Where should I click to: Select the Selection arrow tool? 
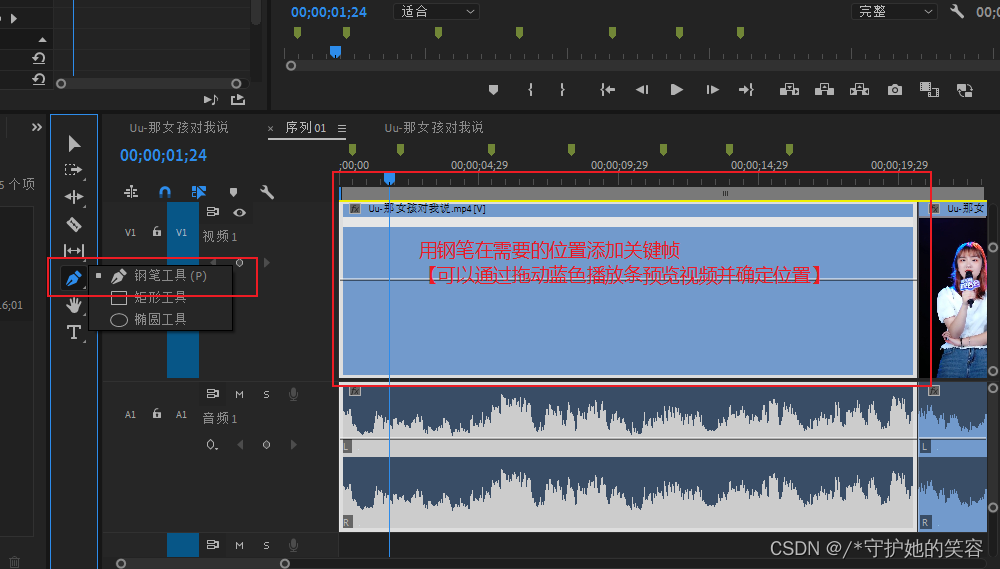(x=74, y=144)
